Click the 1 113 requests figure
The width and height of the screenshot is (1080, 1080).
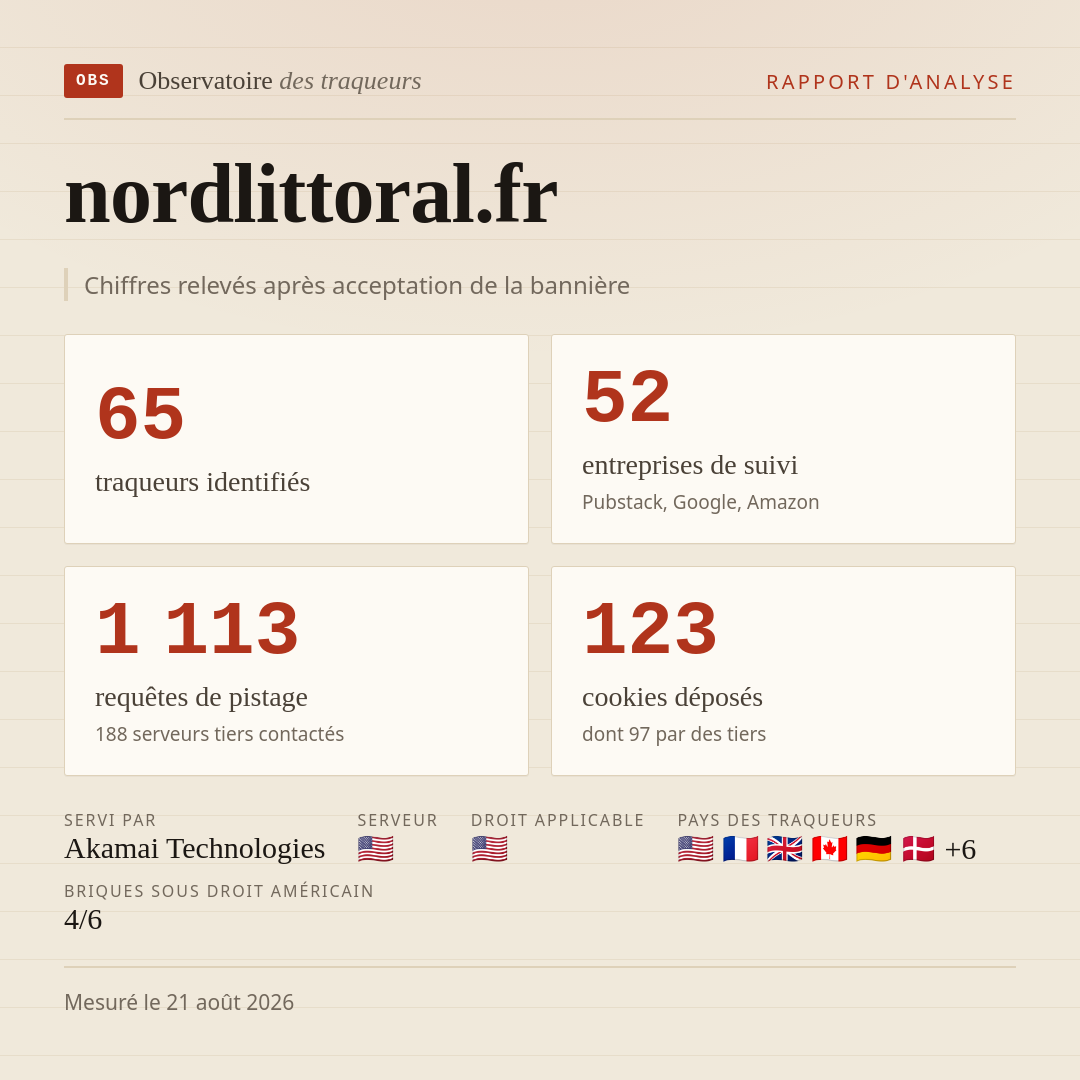198,628
